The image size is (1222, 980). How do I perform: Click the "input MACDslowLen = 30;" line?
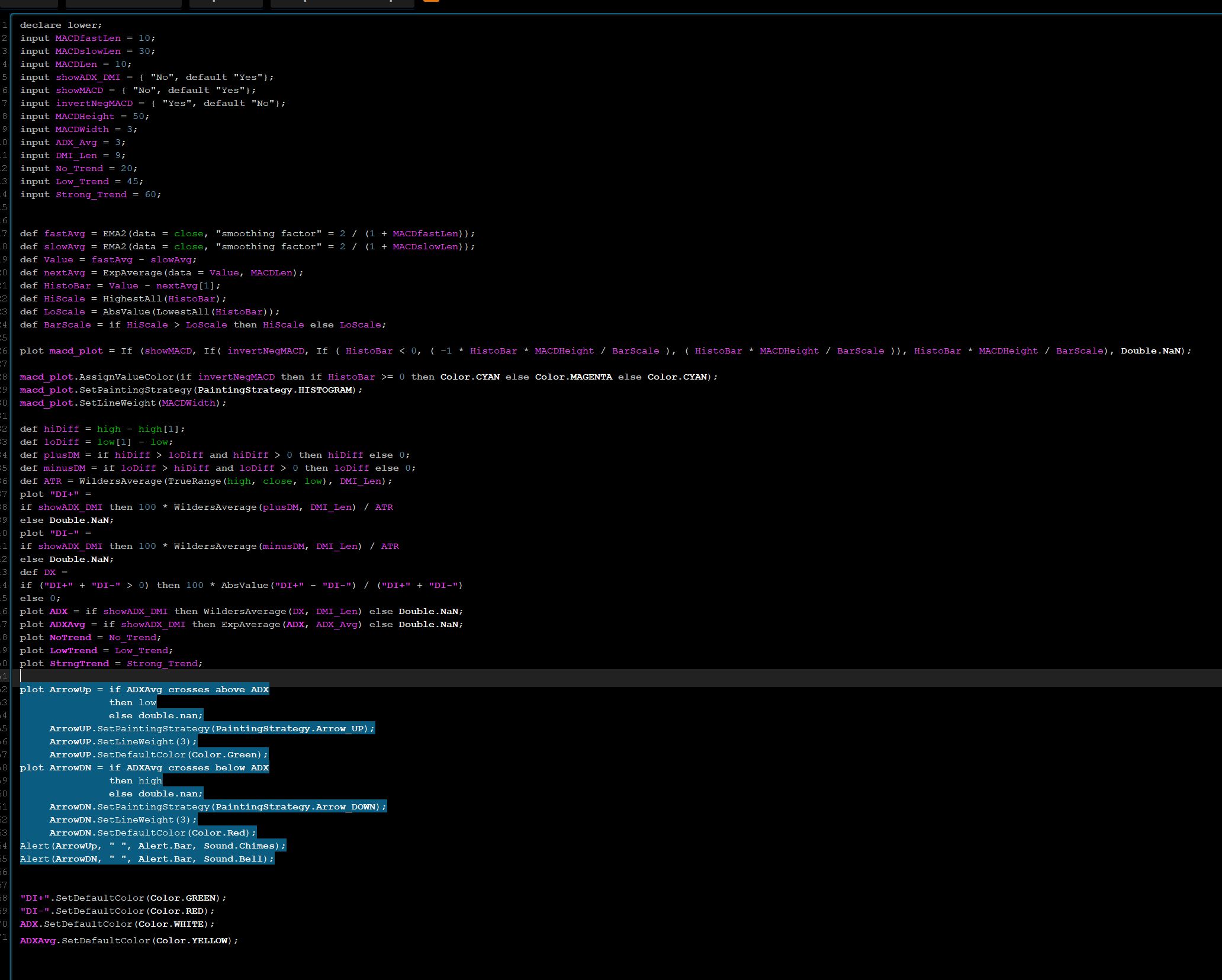(x=88, y=51)
